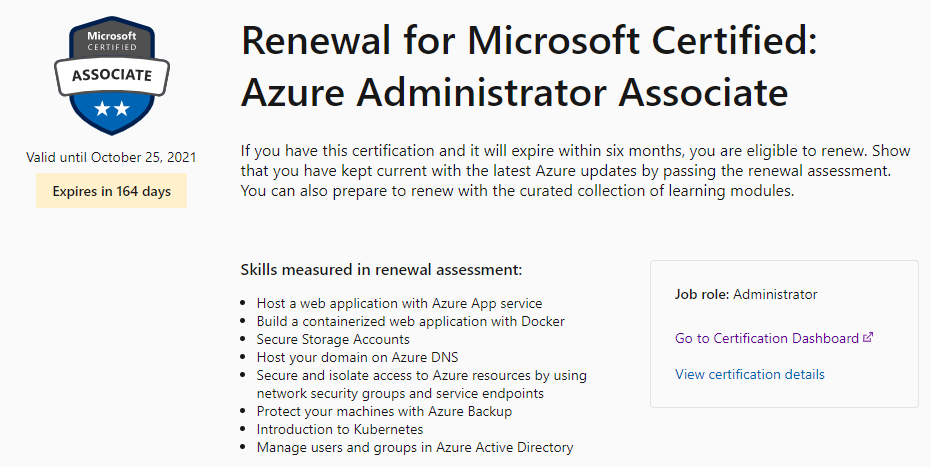Viewport: 930px width, 467px height.
Task: Click the two stars on the badge
Action: point(111,107)
